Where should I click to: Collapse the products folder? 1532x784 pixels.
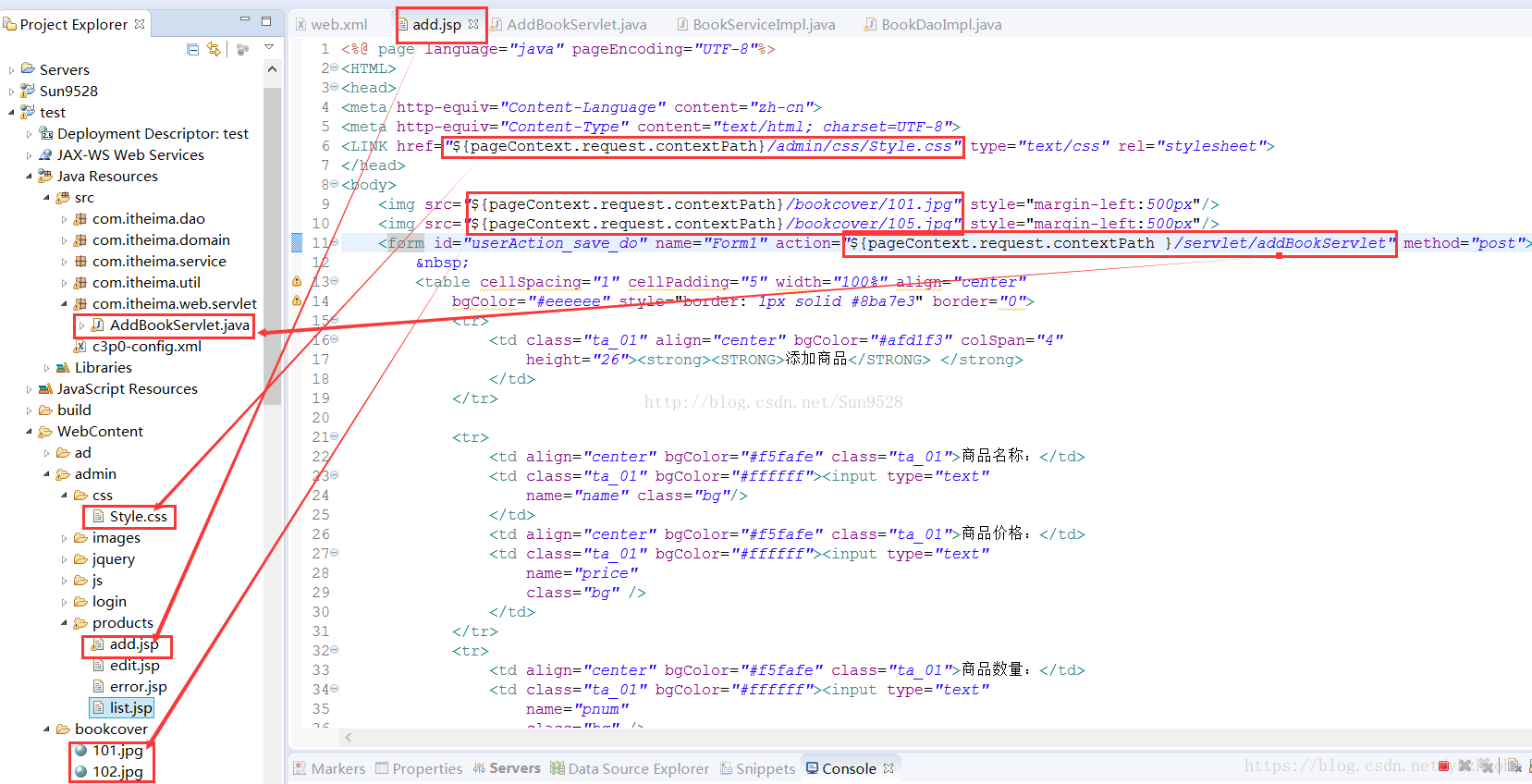click(64, 622)
